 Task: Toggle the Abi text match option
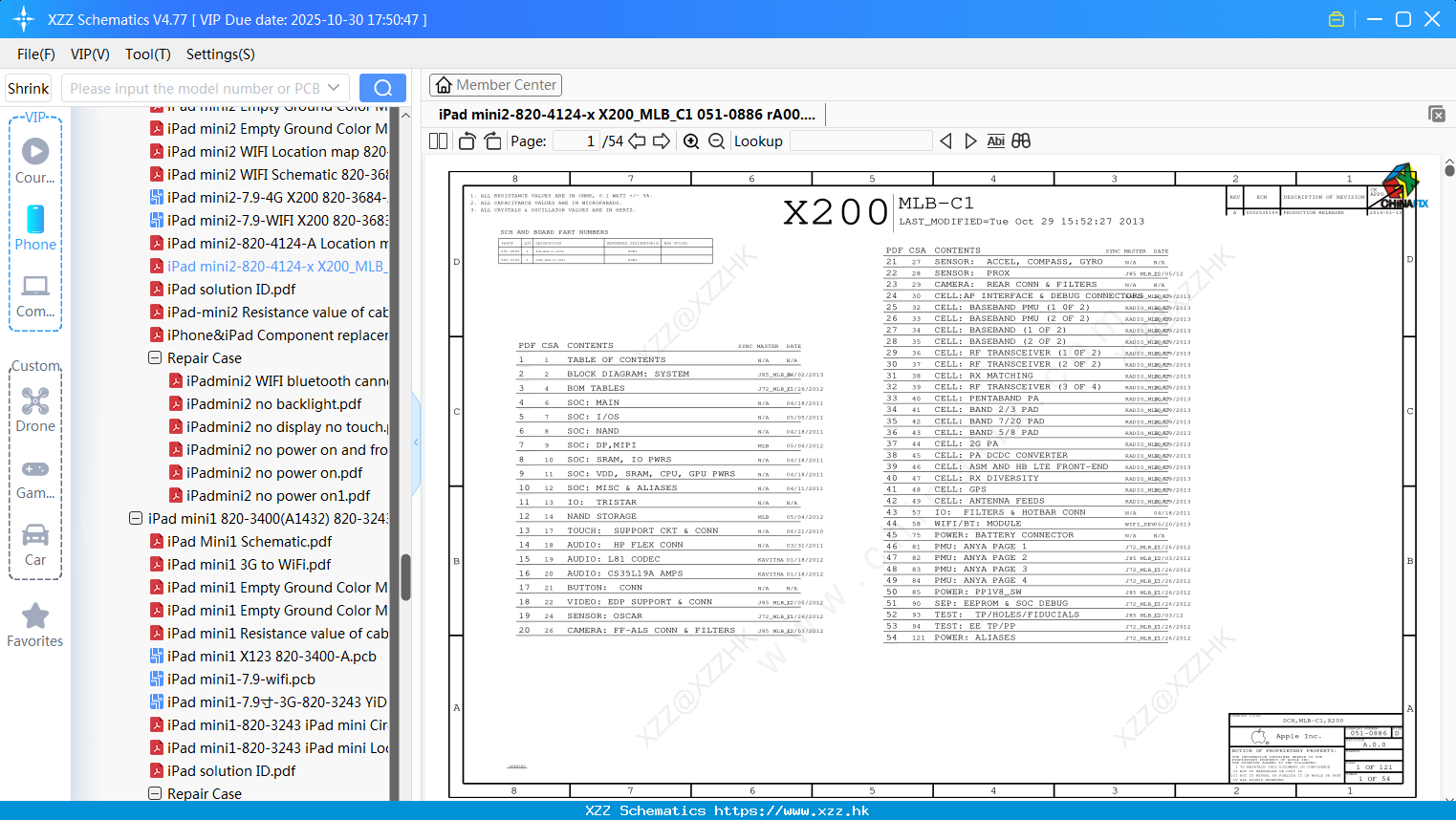click(x=995, y=140)
